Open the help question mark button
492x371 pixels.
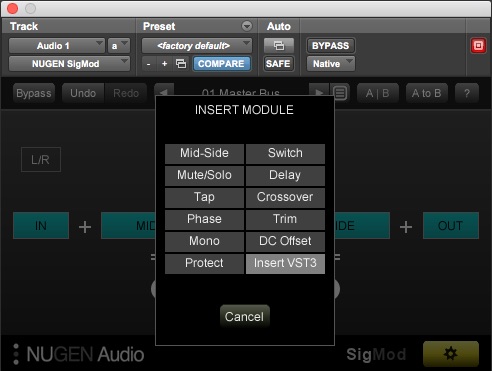[467, 93]
